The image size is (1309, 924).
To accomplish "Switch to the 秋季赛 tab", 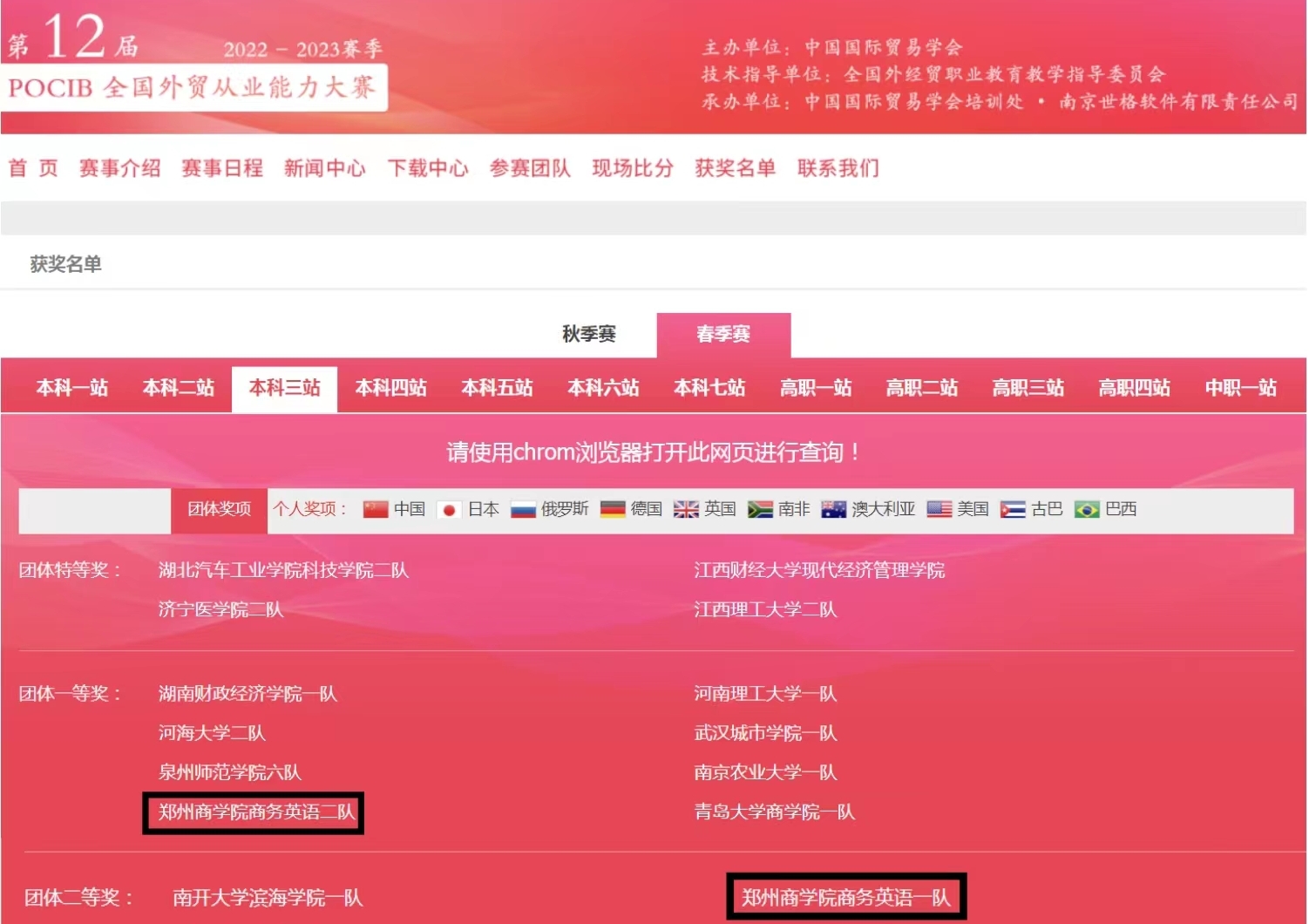I will tap(589, 335).
